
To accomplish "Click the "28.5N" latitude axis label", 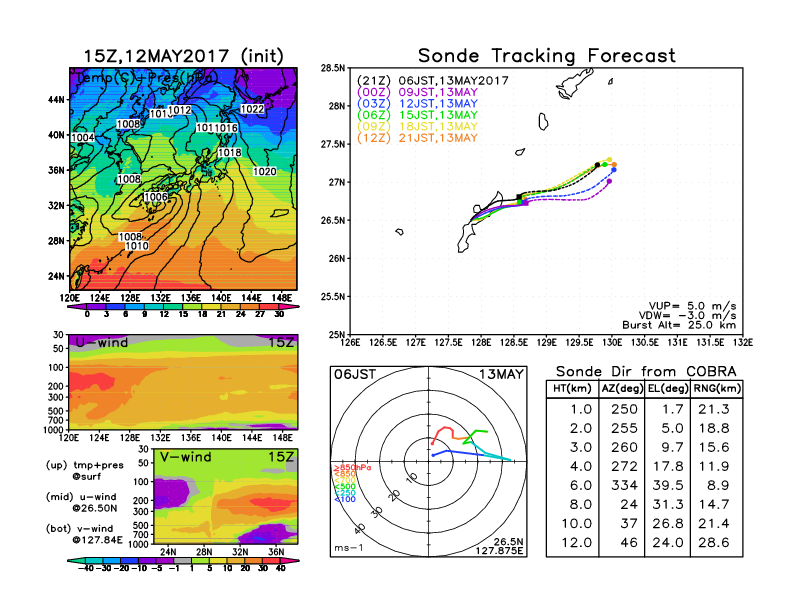I will coord(333,68).
